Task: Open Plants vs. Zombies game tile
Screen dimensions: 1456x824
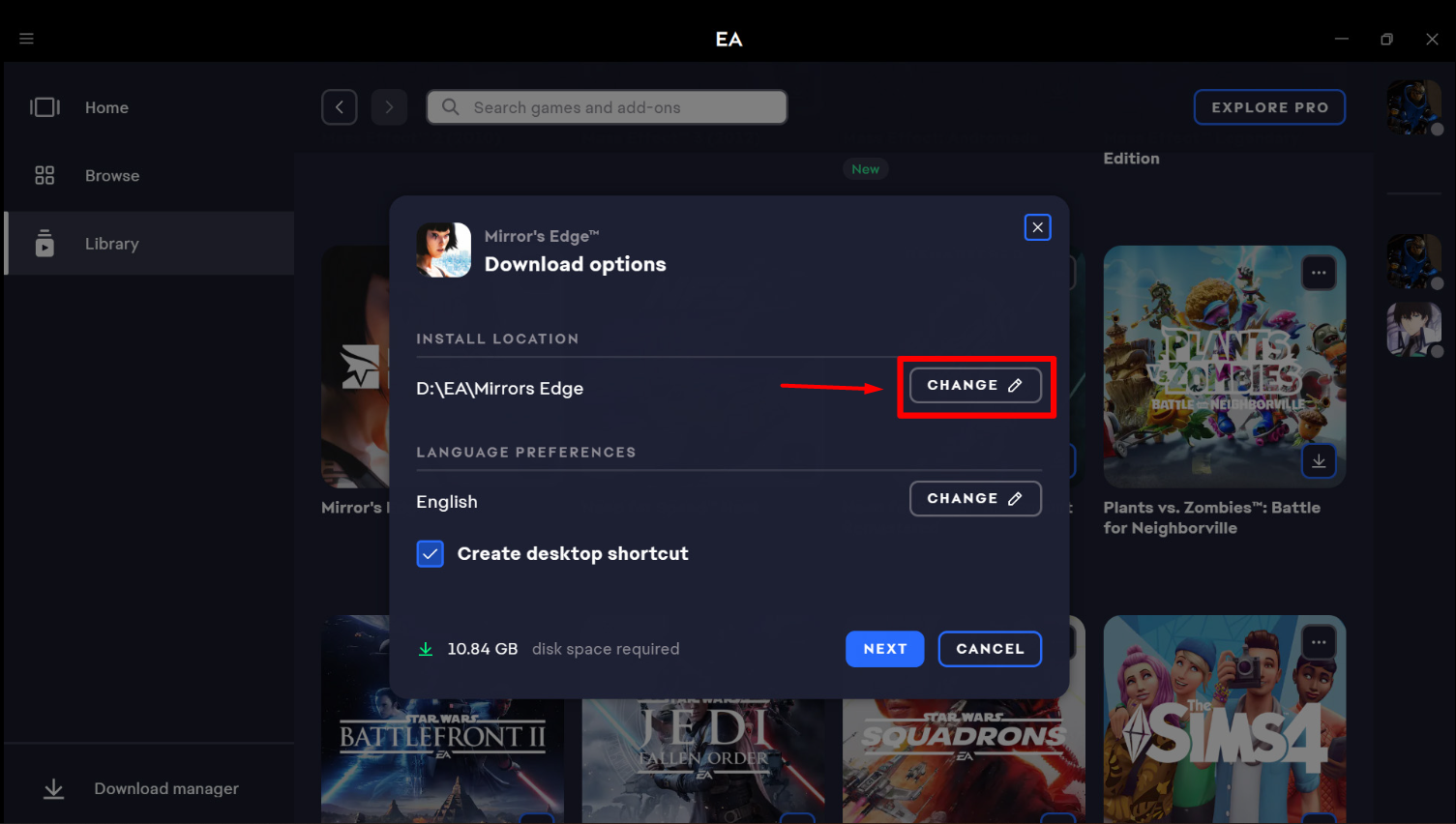Action: click(1225, 367)
